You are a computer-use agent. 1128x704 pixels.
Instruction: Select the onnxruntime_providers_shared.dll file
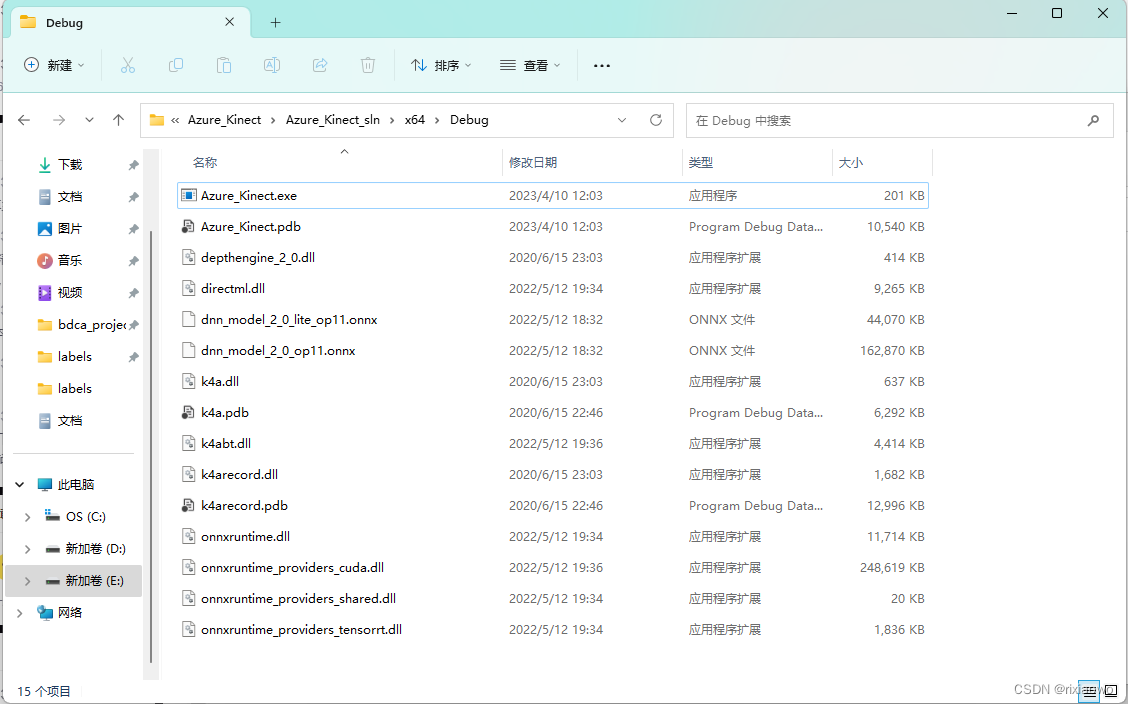pyautogui.click(x=552, y=598)
